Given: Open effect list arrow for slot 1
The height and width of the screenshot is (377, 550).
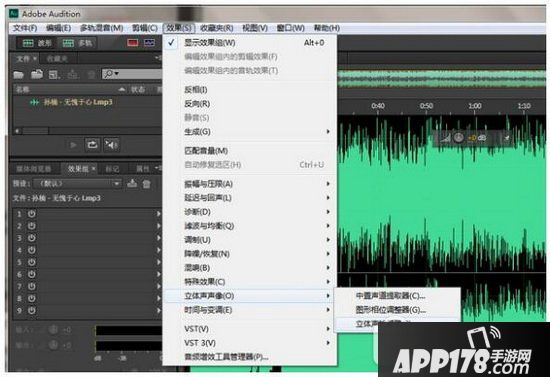Looking at the screenshot, I should pos(159,214).
